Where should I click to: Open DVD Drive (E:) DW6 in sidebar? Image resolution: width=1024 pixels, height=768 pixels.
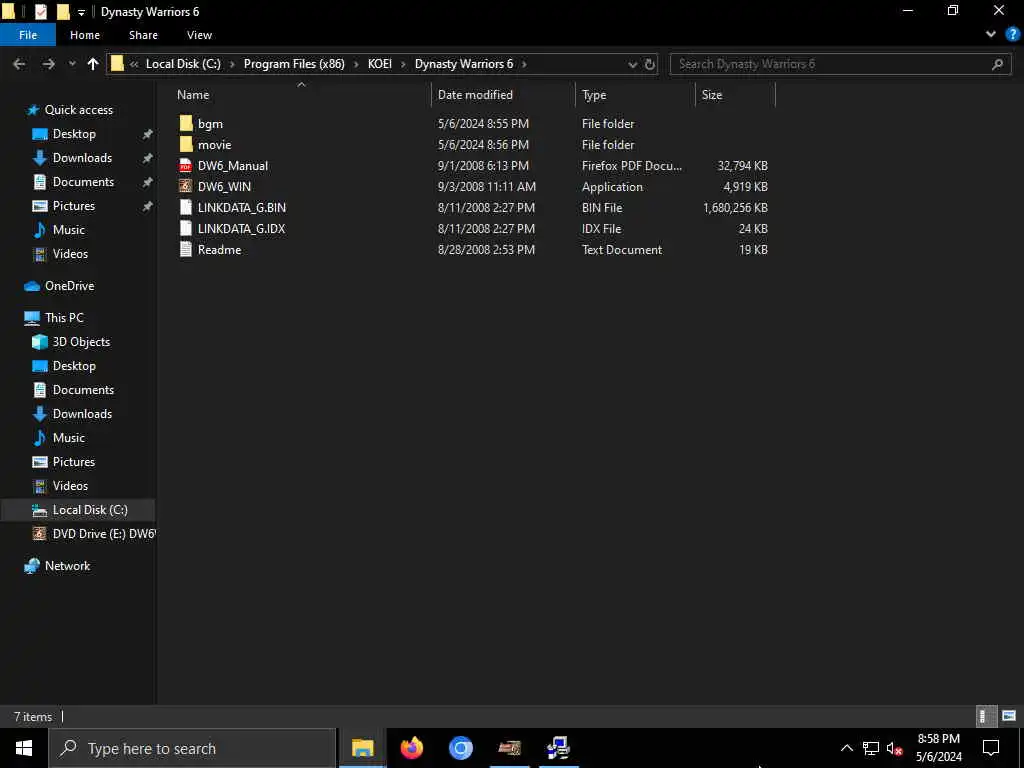[x=104, y=534]
